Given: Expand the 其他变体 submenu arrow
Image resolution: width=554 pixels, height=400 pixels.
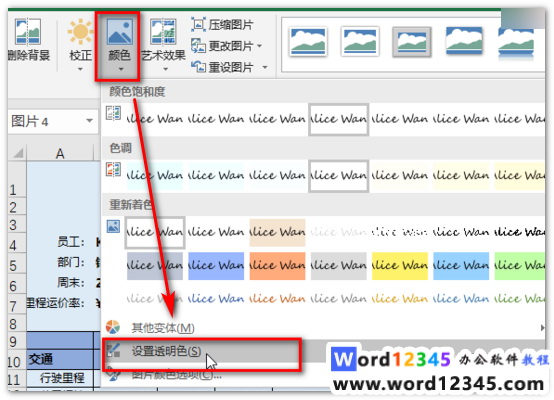Looking at the screenshot, I should [x=542, y=328].
